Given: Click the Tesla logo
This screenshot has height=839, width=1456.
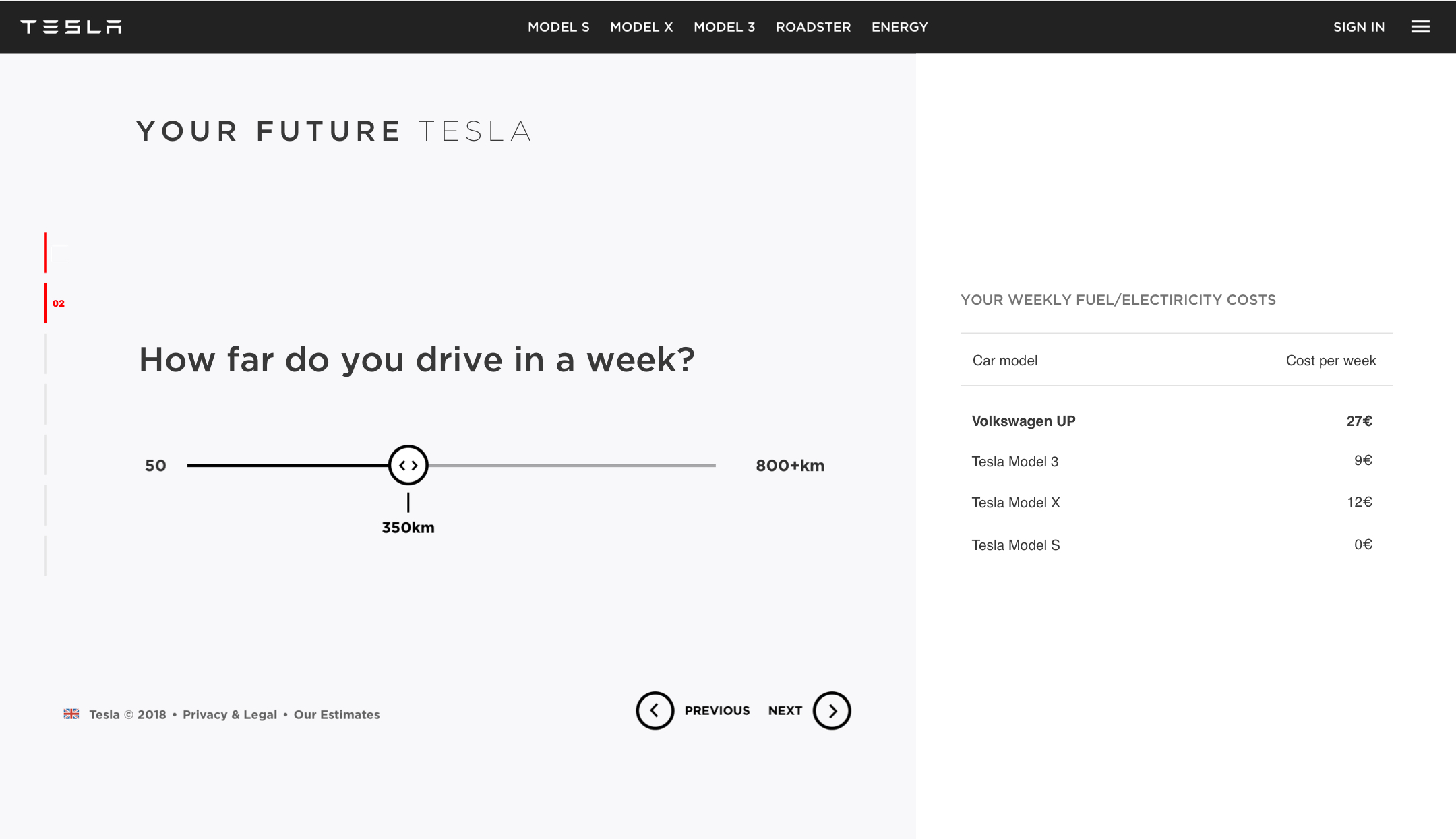Looking at the screenshot, I should (x=71, y=27).
